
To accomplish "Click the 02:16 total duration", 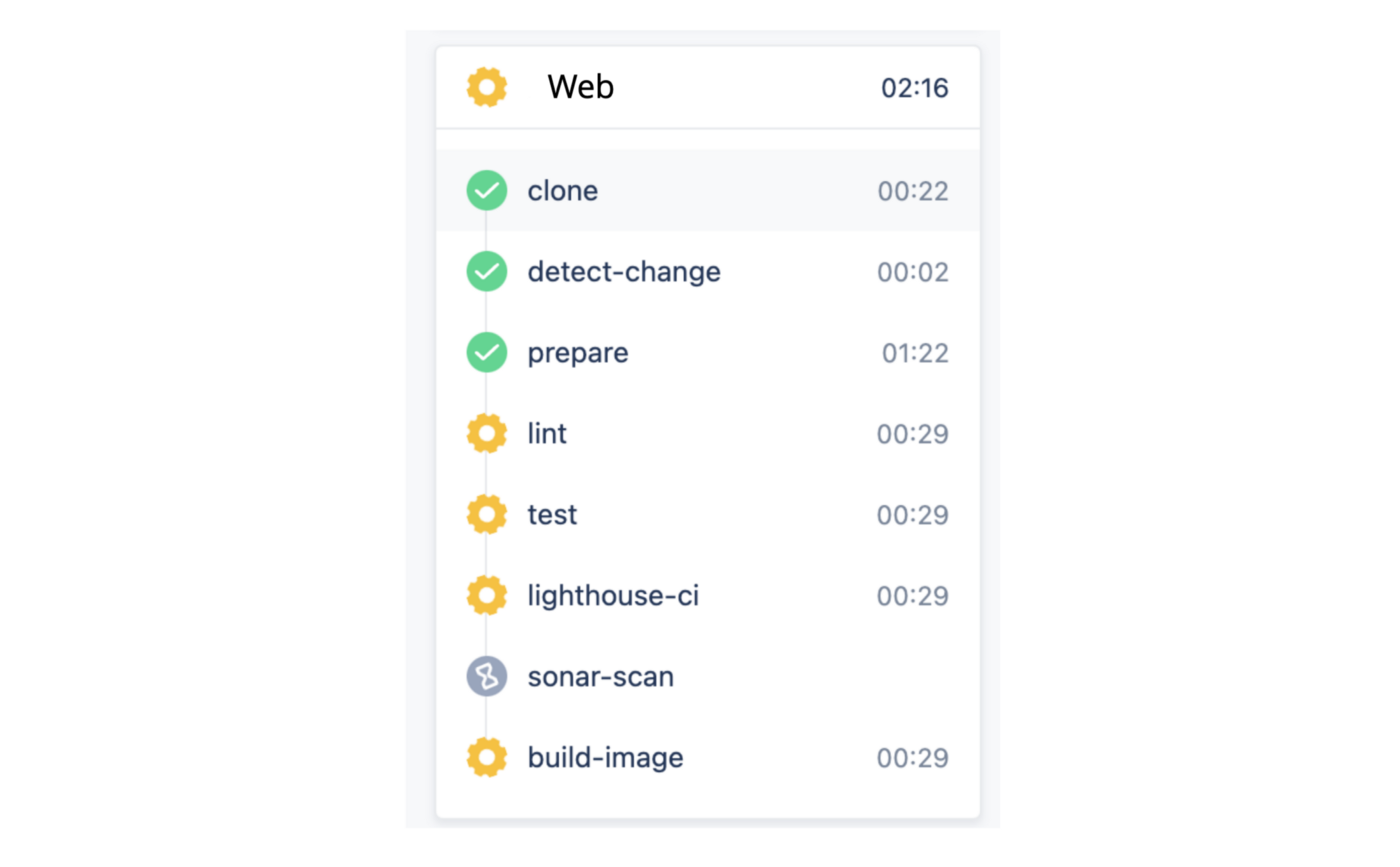I will pyautogui.click(x=914, y=88).
